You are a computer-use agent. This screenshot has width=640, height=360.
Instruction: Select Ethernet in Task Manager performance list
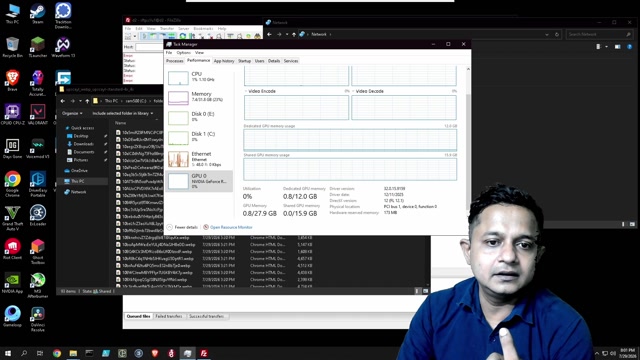click(x=199, y=159)
